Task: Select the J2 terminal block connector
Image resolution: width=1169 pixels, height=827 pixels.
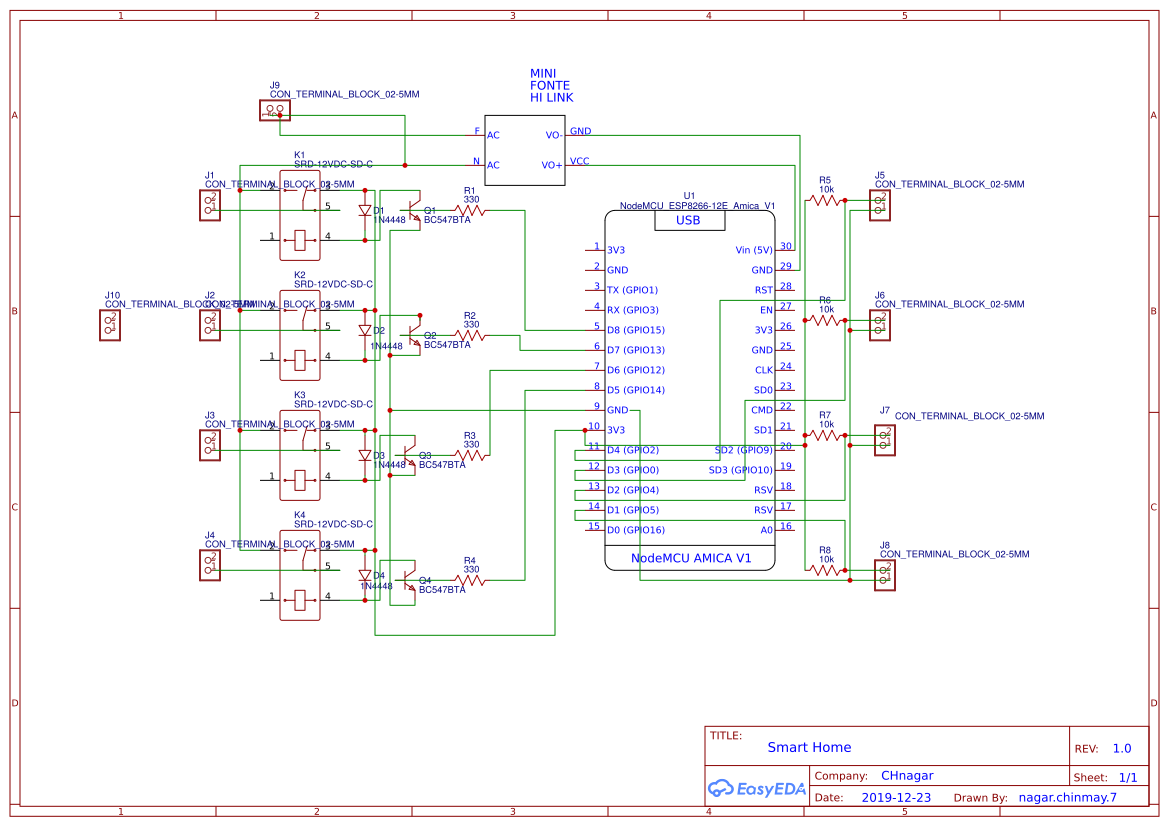Action: (x=210, y=325)
